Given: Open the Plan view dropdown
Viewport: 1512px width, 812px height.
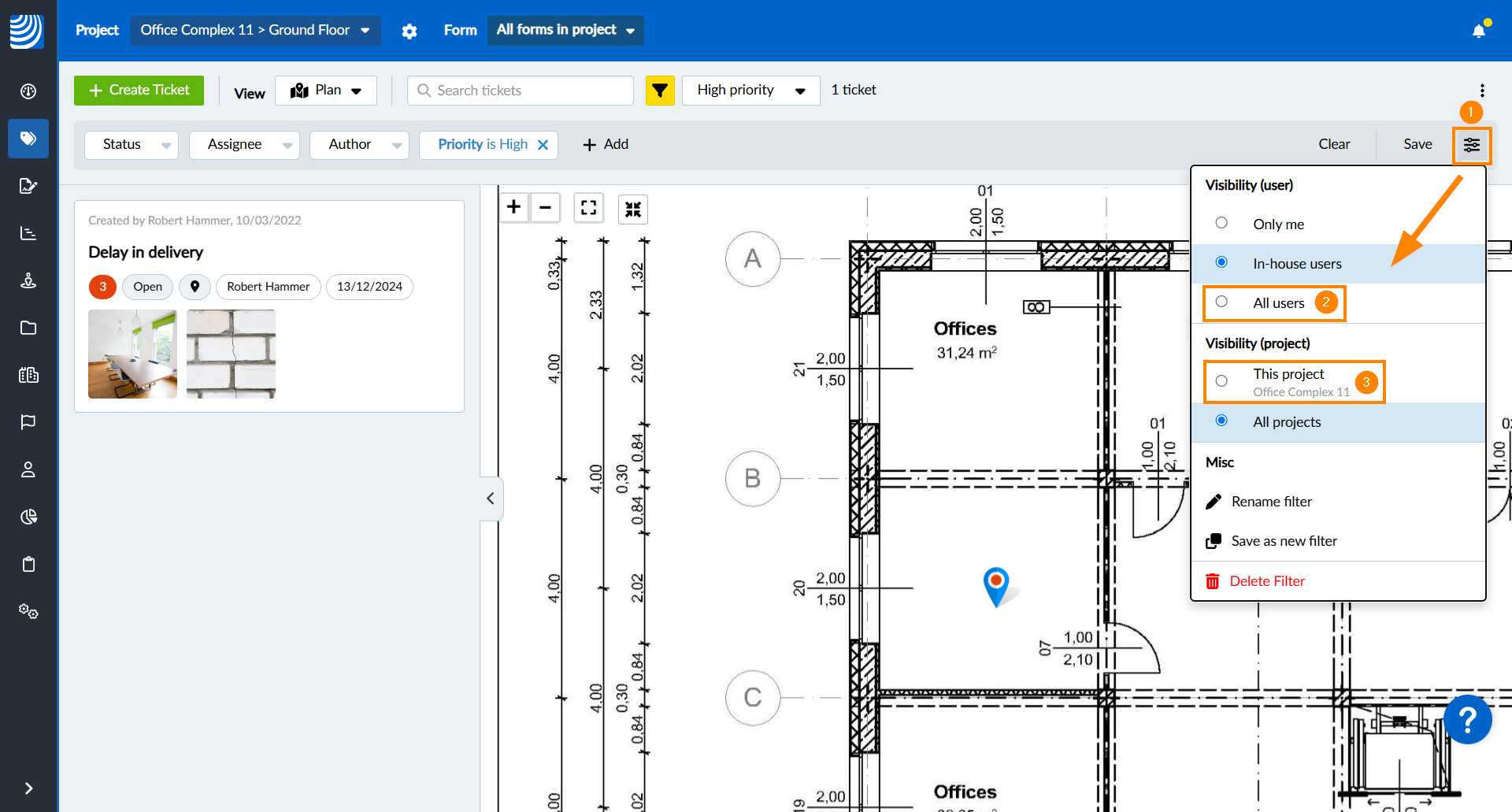Looking at the screenshot, I should tap(326, 91).
